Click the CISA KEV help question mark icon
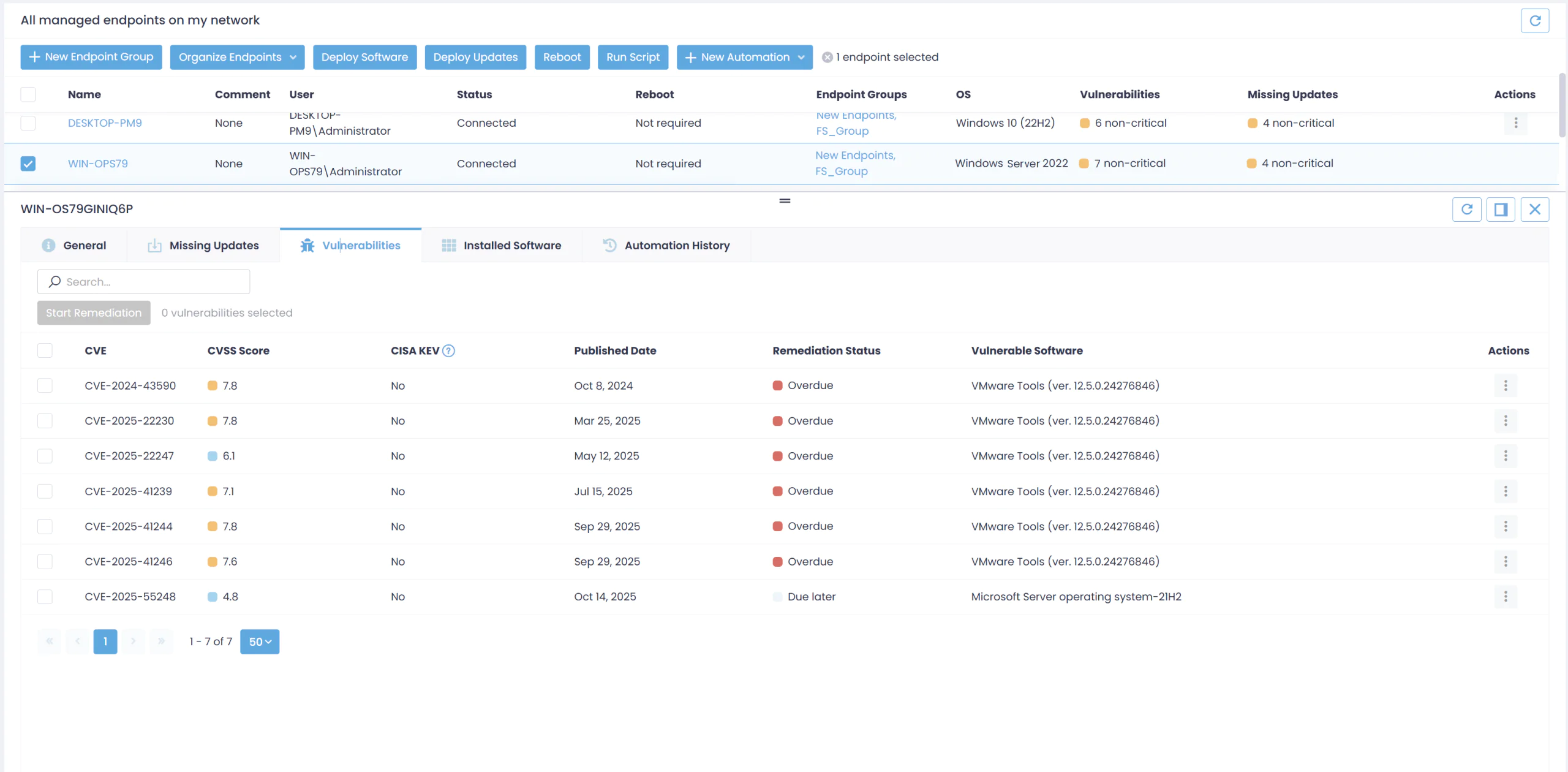 pos(448,350)
